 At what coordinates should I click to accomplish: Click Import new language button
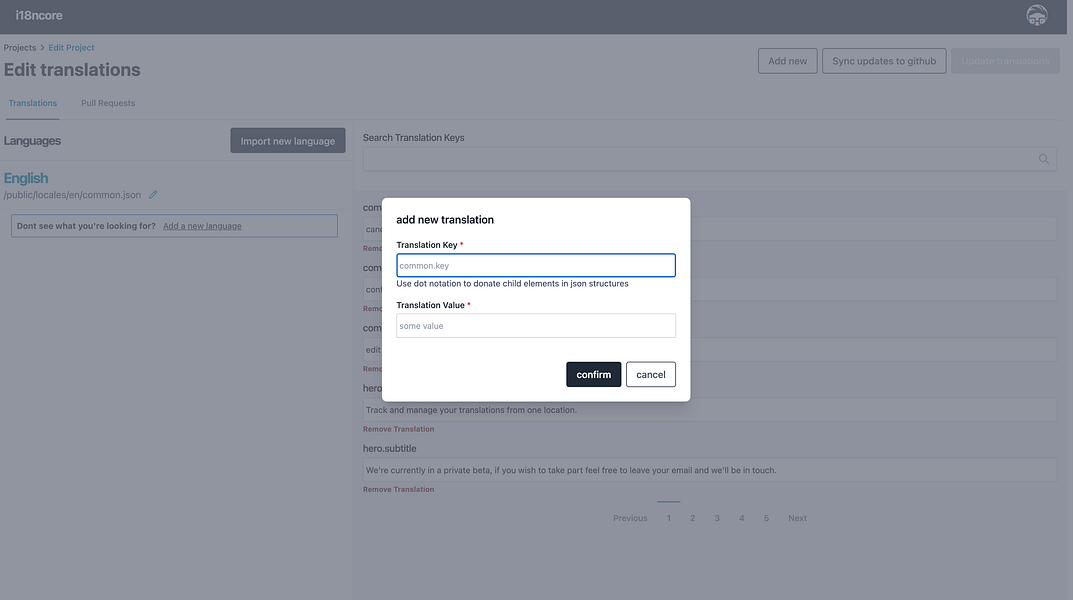tap(288, 141)
